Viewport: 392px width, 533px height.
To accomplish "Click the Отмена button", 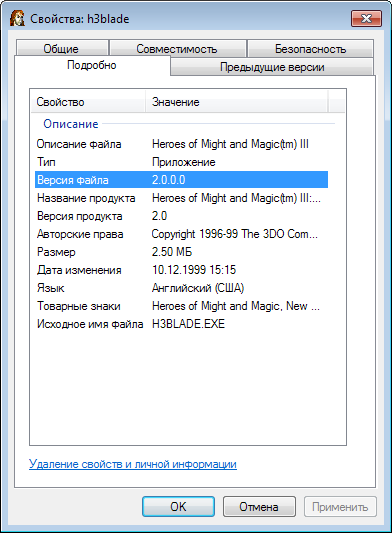I will [x=259, y=506].
